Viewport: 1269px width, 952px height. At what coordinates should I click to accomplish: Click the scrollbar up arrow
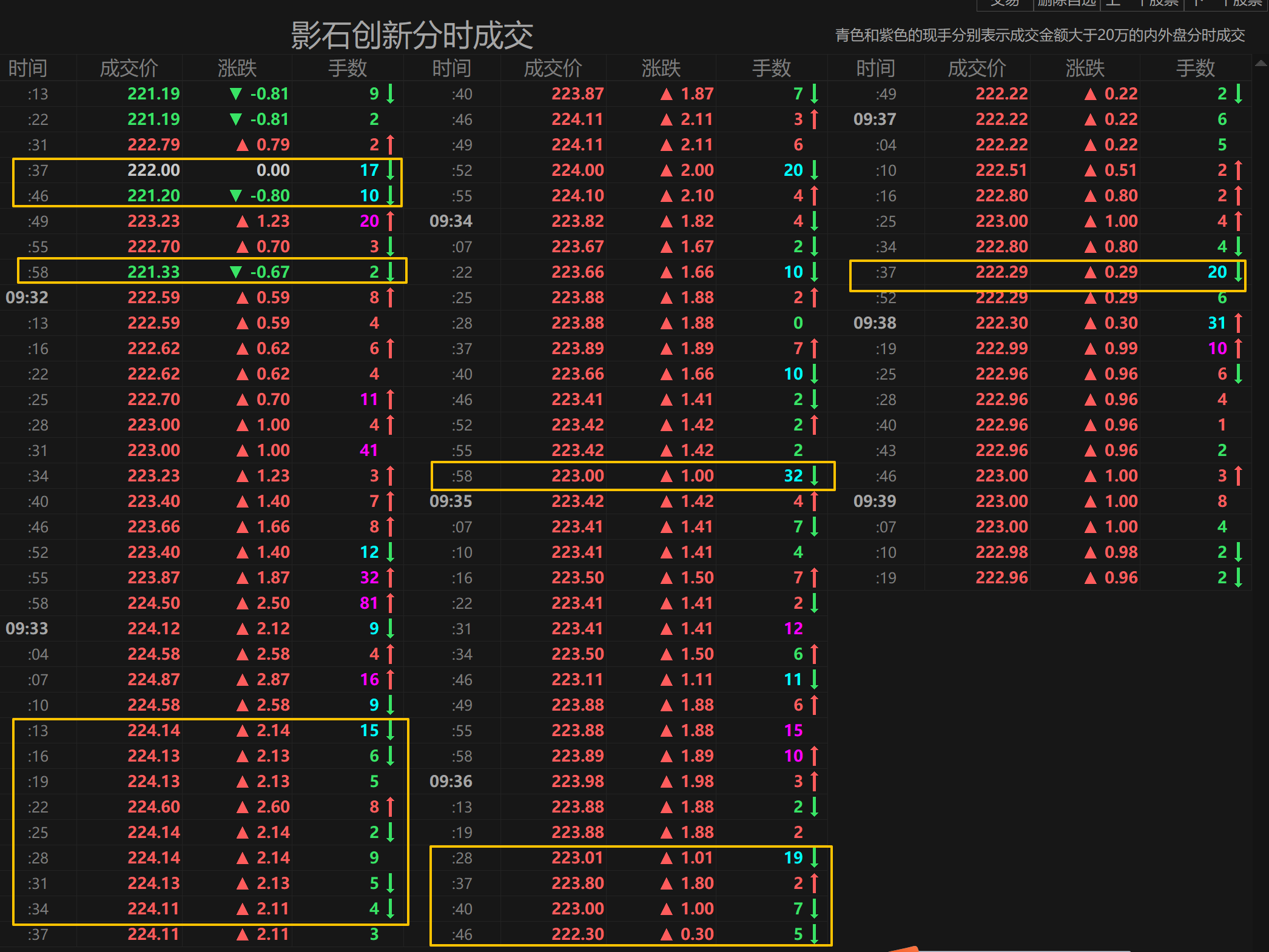pyautogui.click(x=1261, y=63)
